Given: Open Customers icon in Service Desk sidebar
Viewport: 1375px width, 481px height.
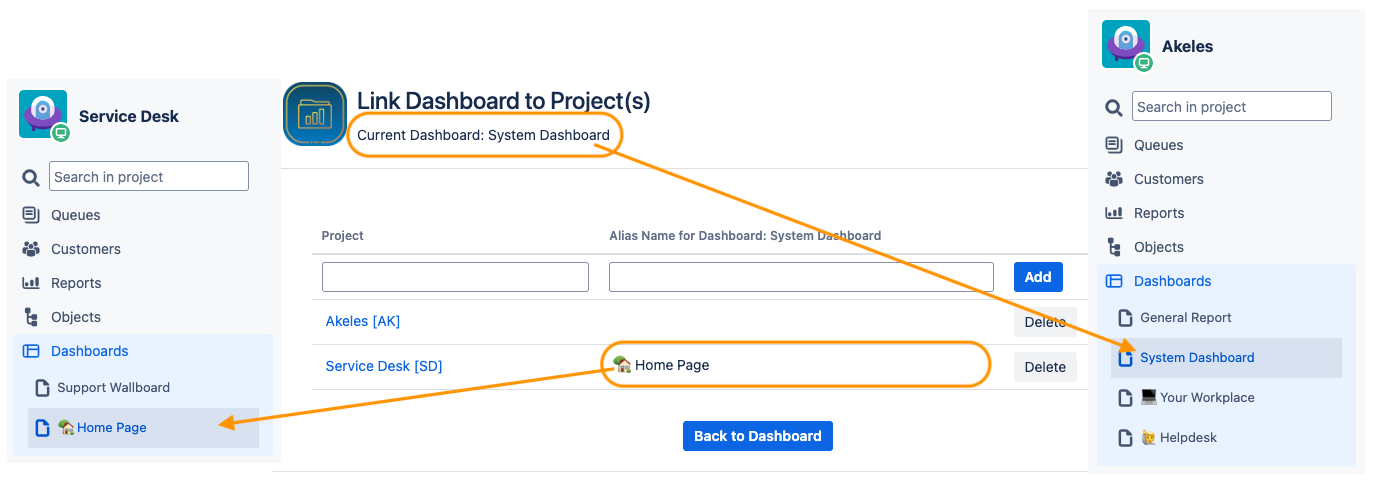Looking at the screenshot, I should coord(30,249).
